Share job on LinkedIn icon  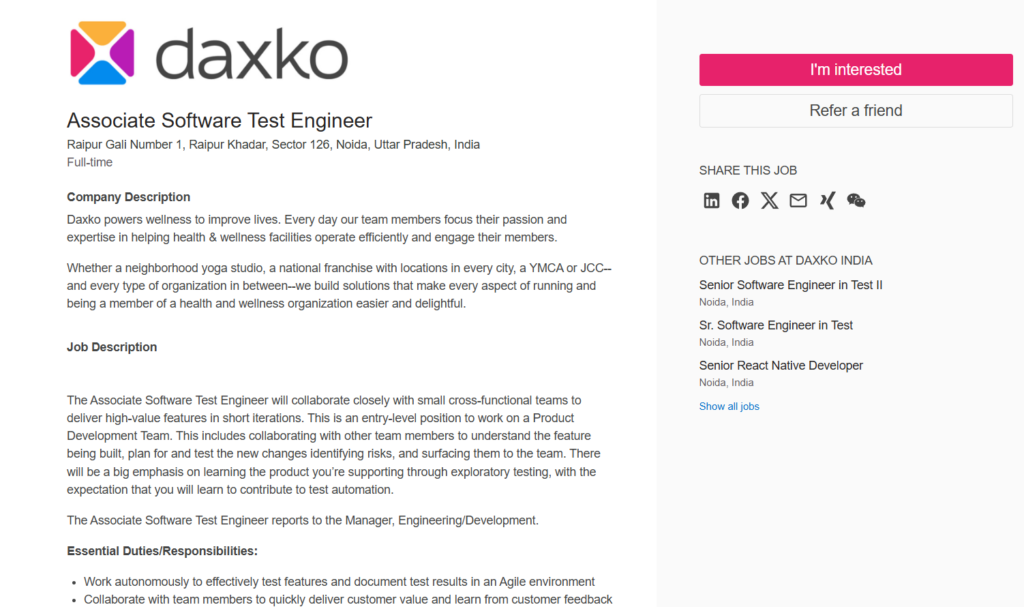pyautogui.click(x=711, y=200)
